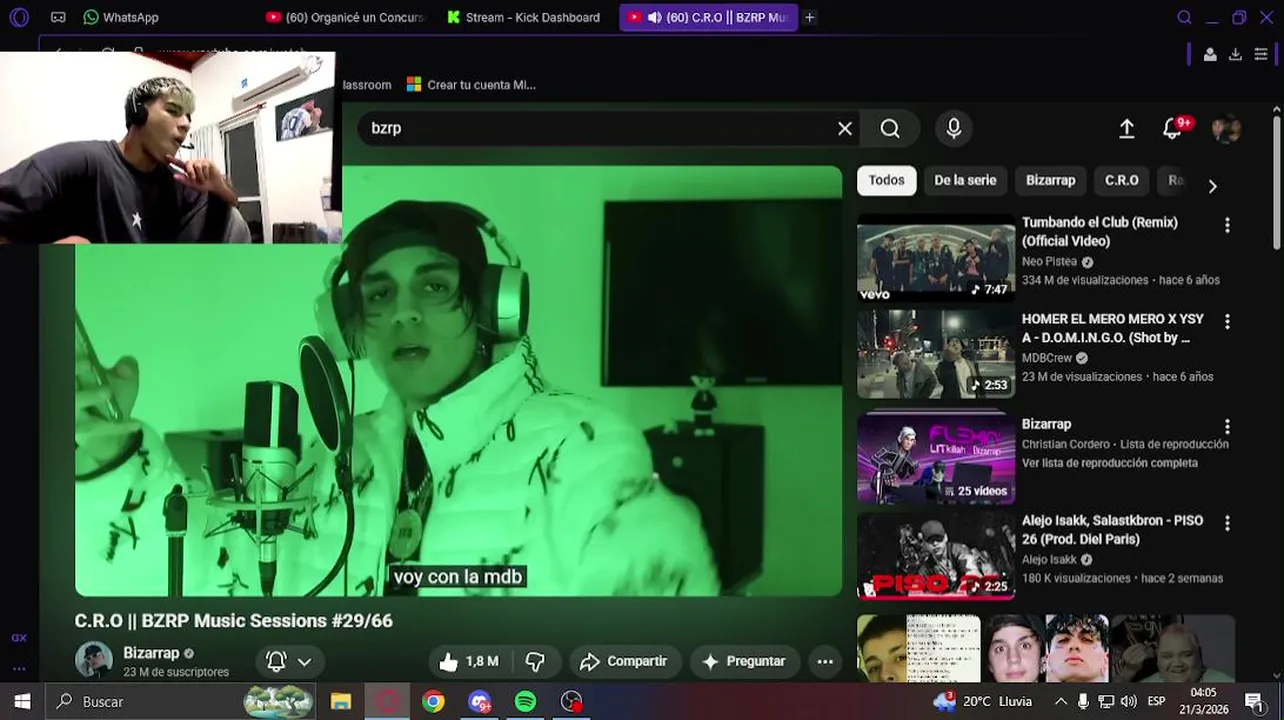Open the Opera easy setup sliders icon

tap(1261, 54)
